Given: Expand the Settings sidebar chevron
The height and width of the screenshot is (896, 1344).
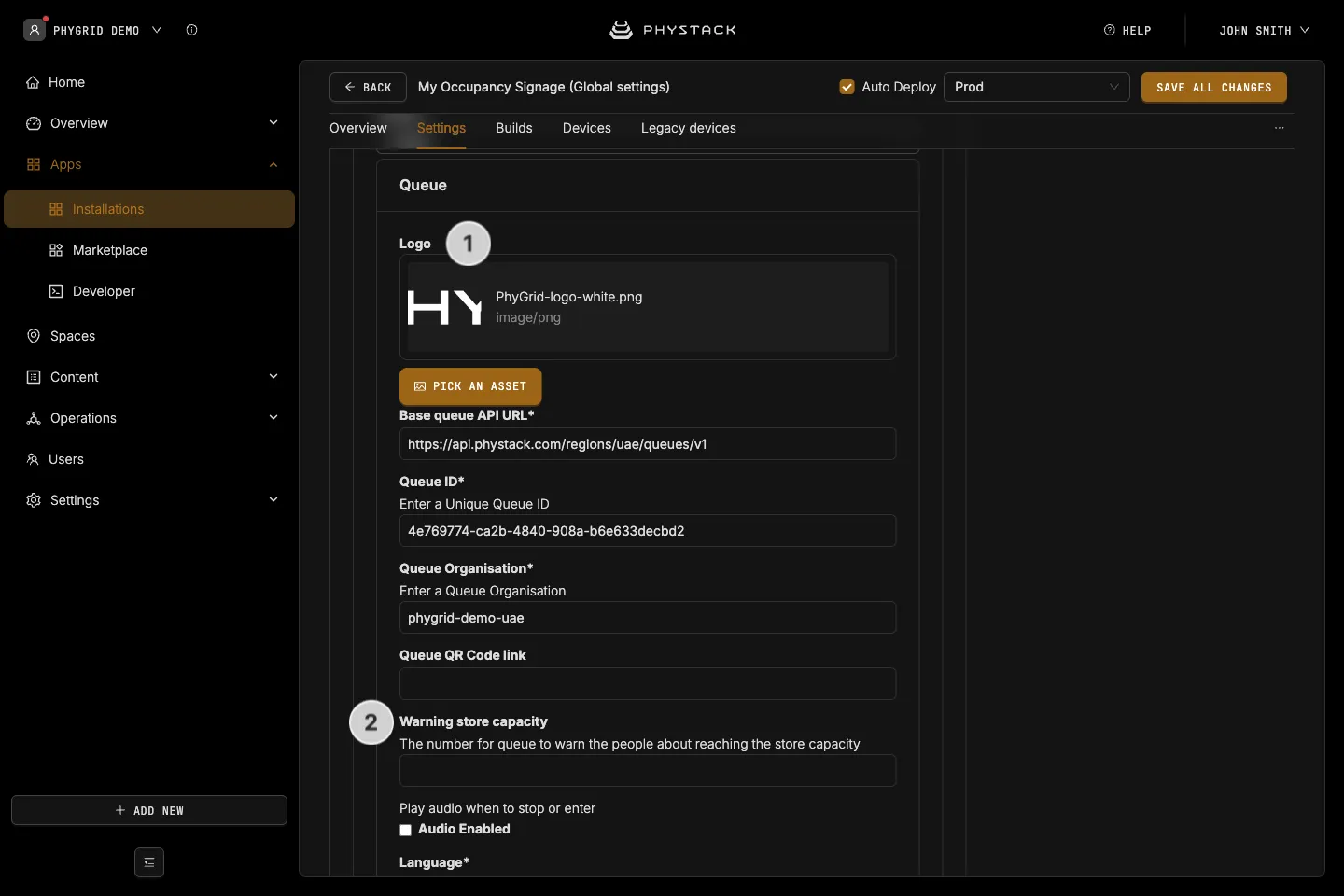Looking at the screenshot, I should (273, 500).
